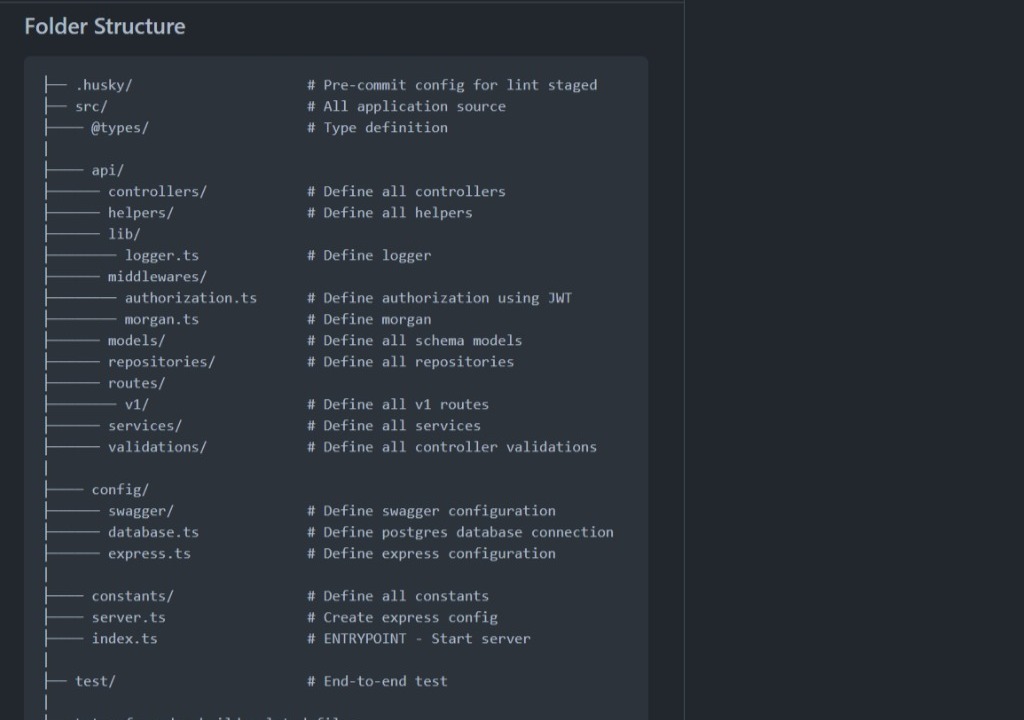The image size is (1024, 720).
Task: Click the constants/ folder entry
Action: (x=132, y=596)
